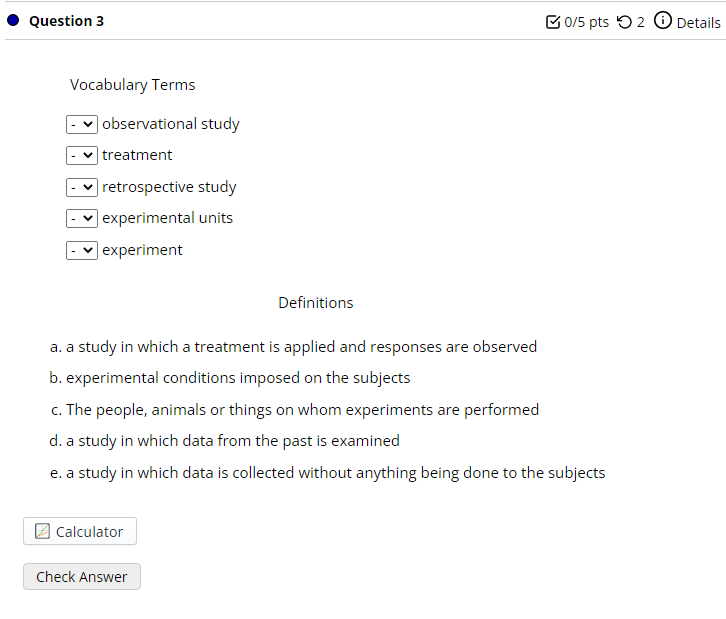Open the dropdown for observational study

pyautogui.click(x=82, y=124)
